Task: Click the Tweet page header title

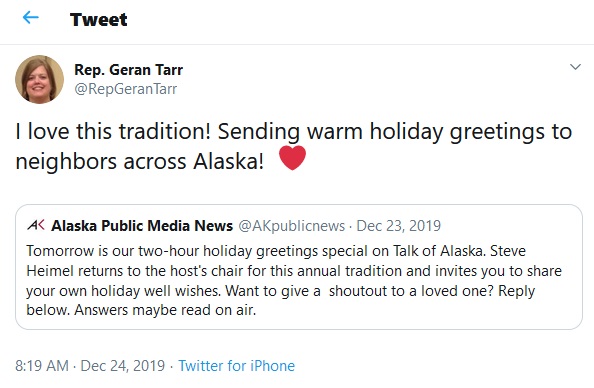Action: (x=98, y=19)
